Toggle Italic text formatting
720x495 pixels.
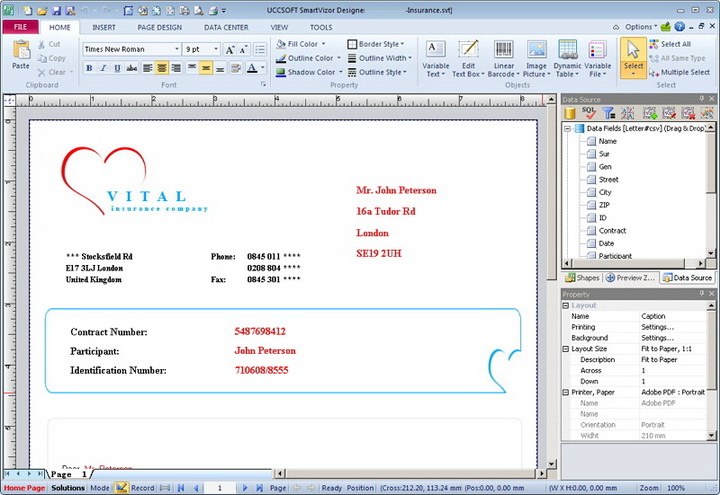tap(103, 68)
